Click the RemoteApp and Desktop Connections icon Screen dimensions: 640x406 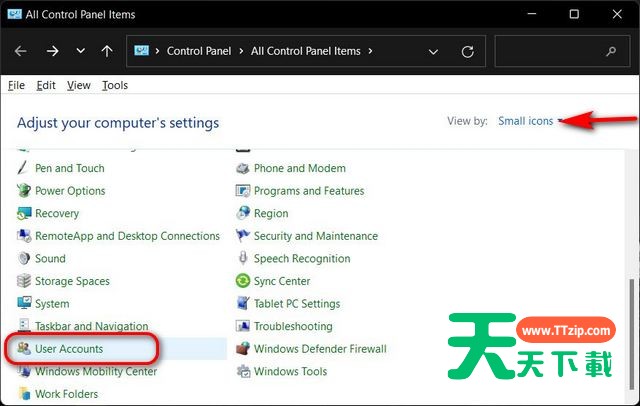24,236
